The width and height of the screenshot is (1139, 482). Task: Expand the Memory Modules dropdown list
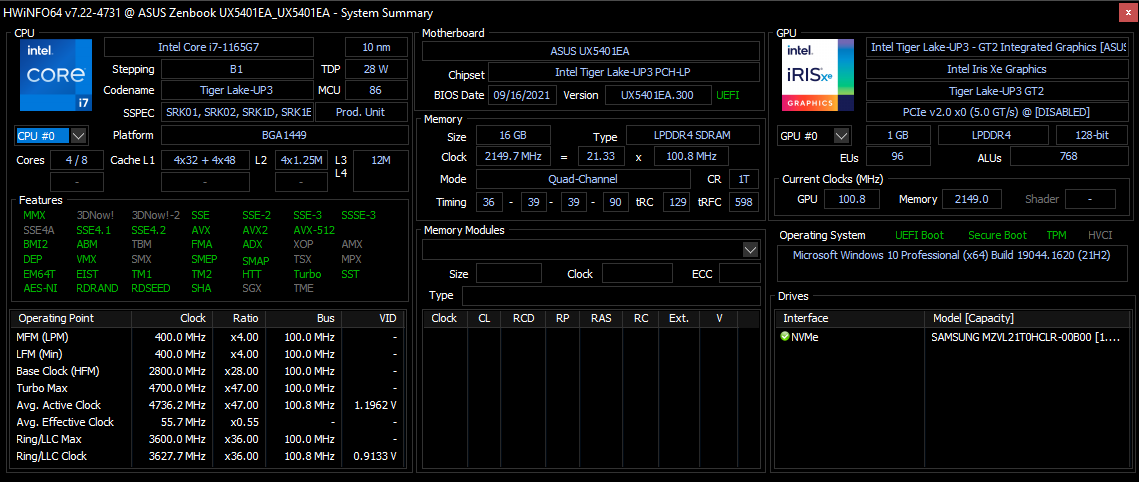750,250
